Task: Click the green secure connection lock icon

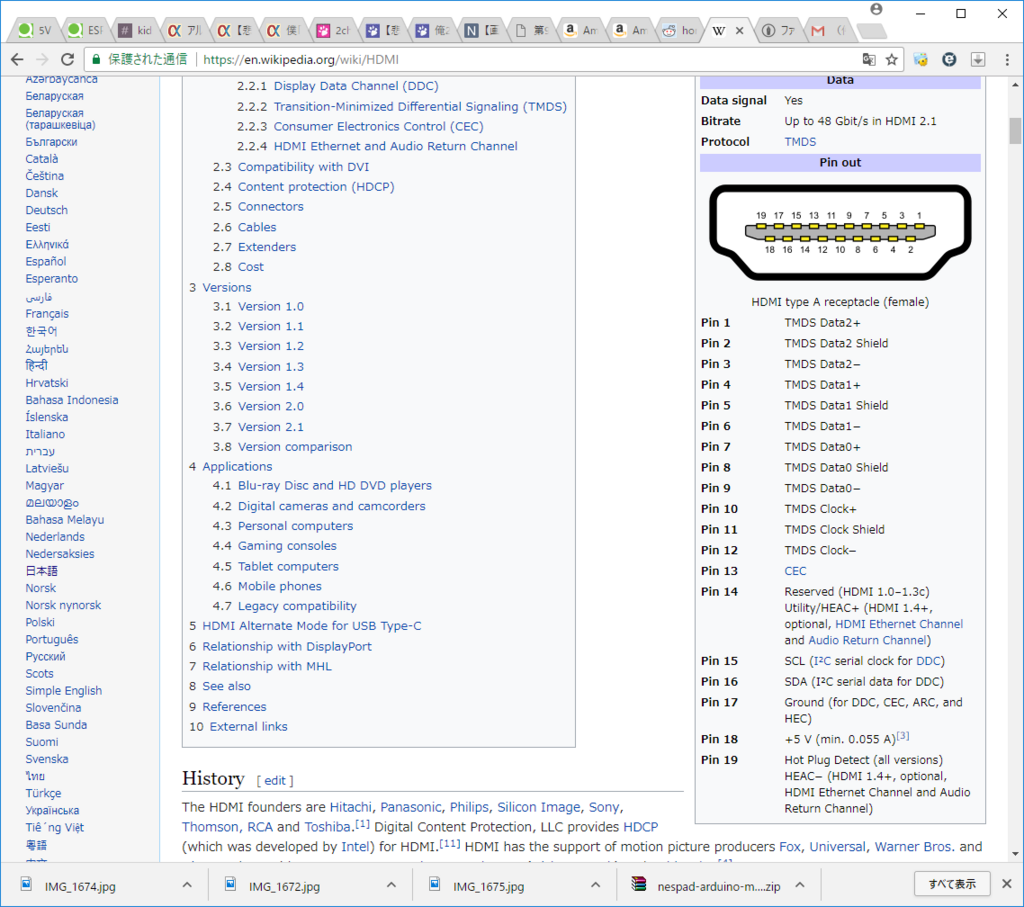Action: (x=96, y=59)
